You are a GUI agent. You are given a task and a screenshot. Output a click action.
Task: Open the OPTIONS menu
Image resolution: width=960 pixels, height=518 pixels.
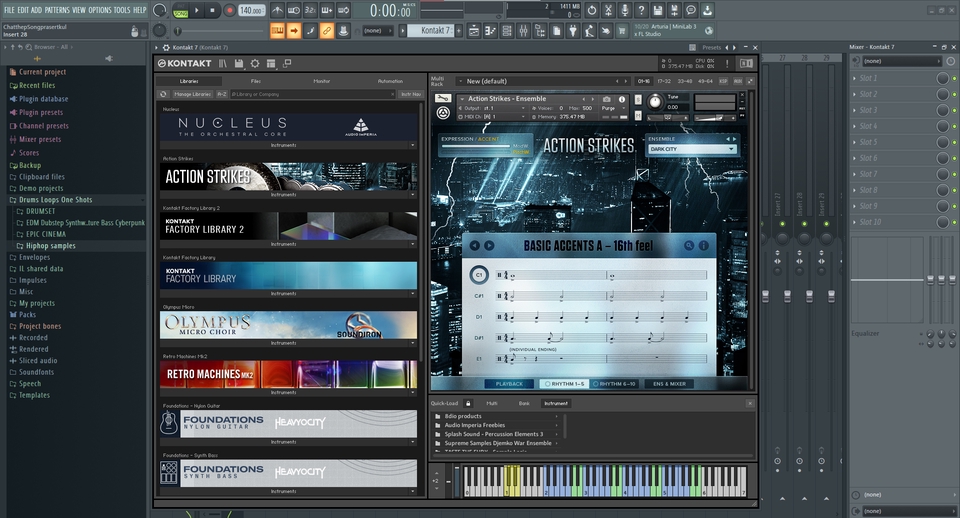(100, 10)
